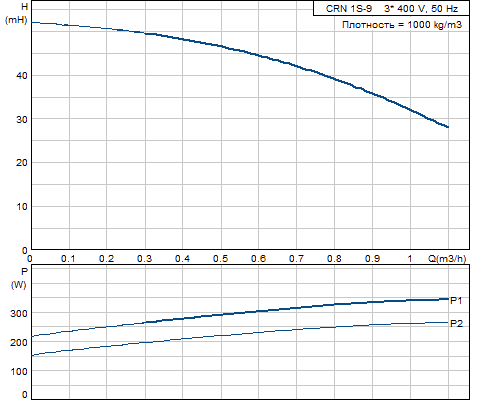This screenshot has width=500, height=400.
Task: Click the P (W) power axis label
Action: (x=19, y=278)
